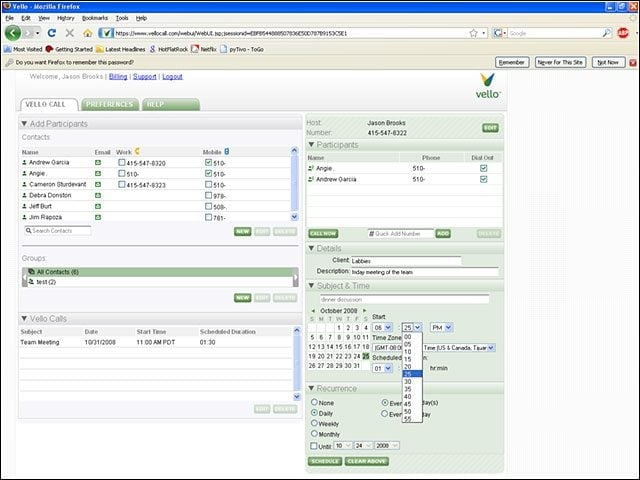Screen dimensions: 640x480
Task: Click Cameron Sturdevant's email envelope icon
Action: [x=98, y=184]
